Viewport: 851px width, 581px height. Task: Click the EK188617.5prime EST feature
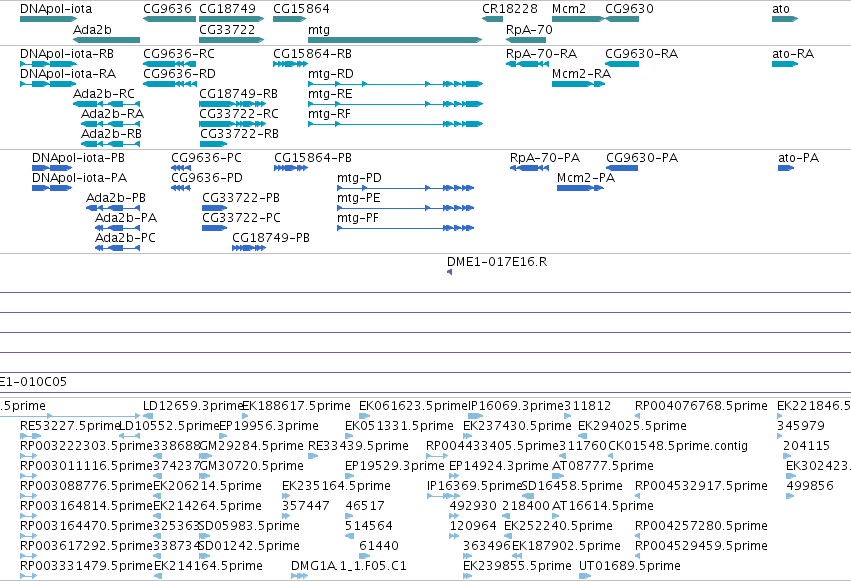[245, 416]
